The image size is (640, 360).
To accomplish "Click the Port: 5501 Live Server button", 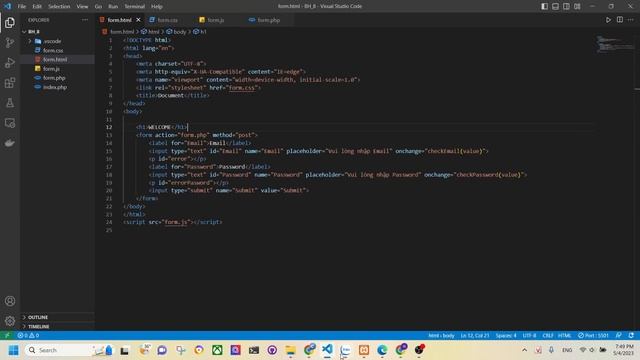I will coord(593,336).
